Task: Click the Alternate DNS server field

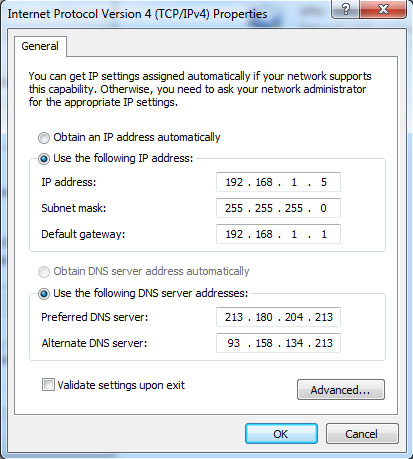Action: coord(278,343)
